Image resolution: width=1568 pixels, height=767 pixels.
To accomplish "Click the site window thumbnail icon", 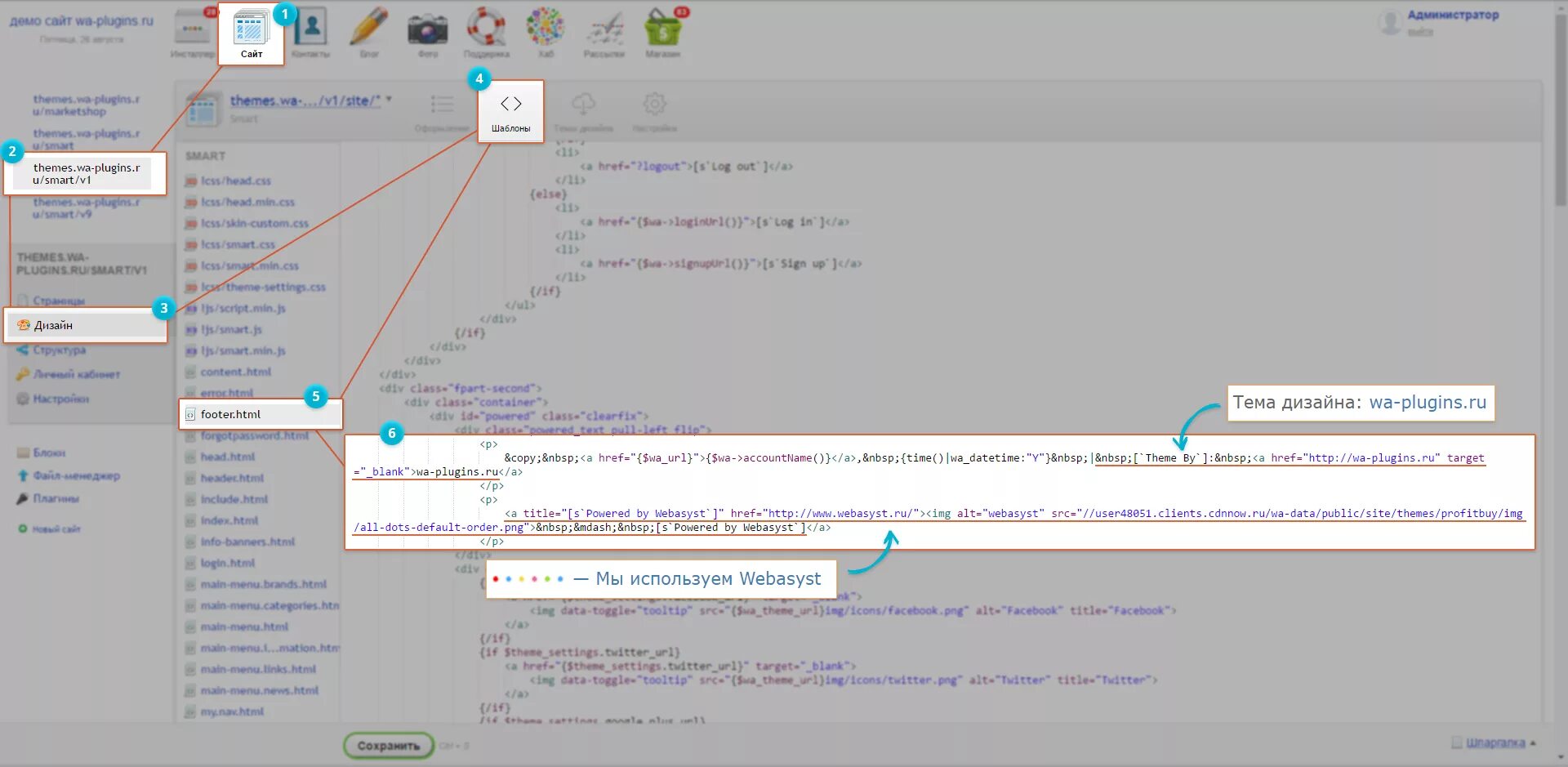I will tap(203, 109).
